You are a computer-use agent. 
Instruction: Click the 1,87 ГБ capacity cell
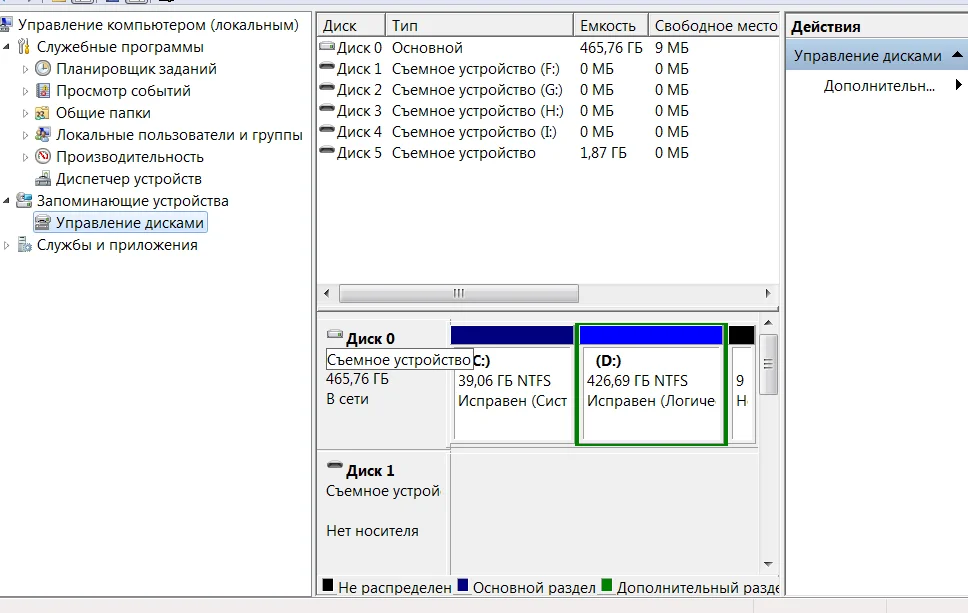tap(603, 152)
